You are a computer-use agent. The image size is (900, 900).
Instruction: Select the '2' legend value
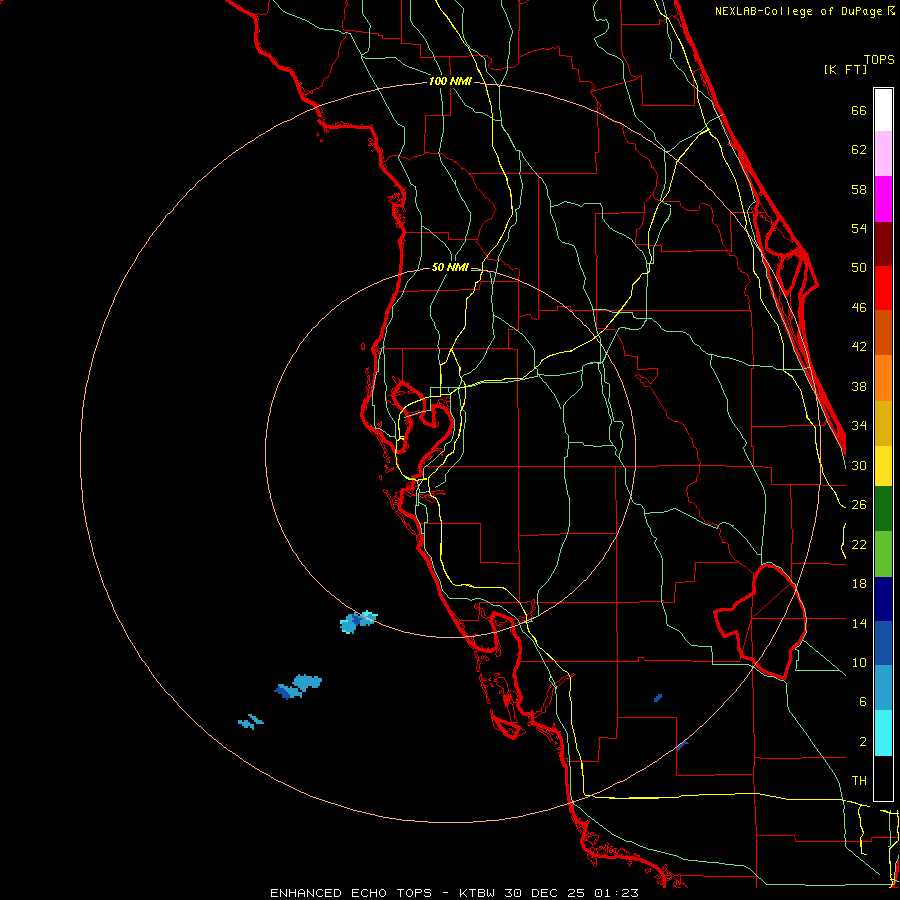coord(863,742)
